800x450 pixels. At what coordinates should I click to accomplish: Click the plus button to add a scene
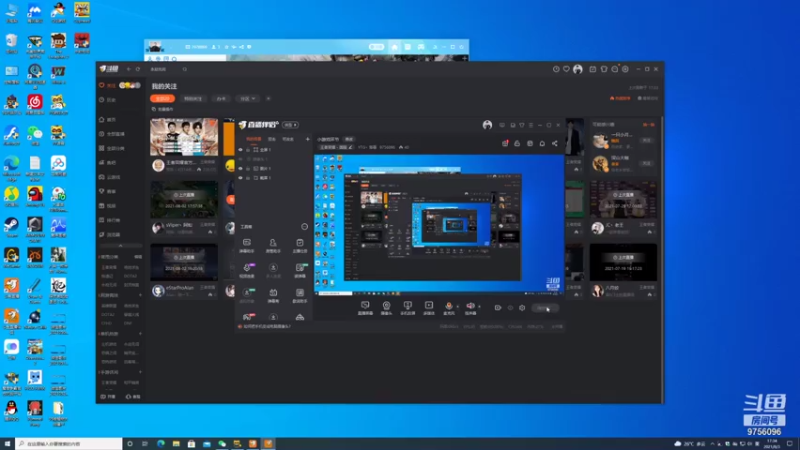coord(308,139)
